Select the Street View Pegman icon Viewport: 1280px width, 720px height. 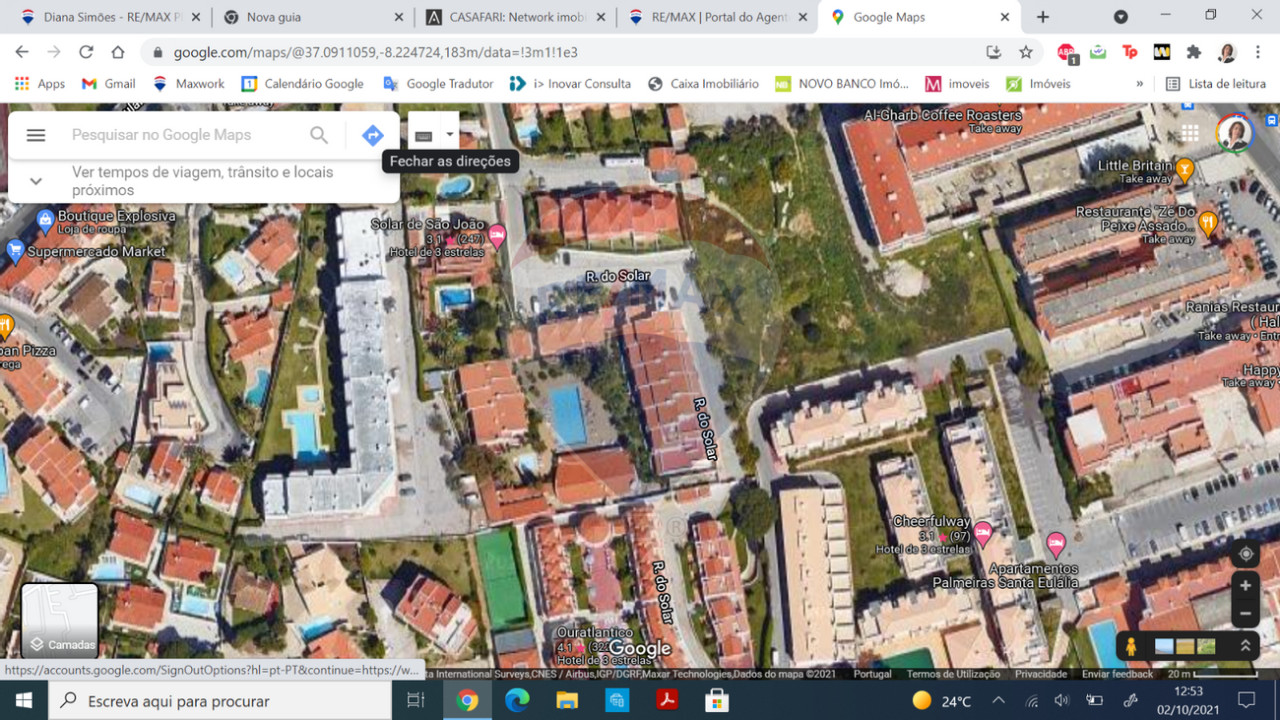pos(1131,646)
